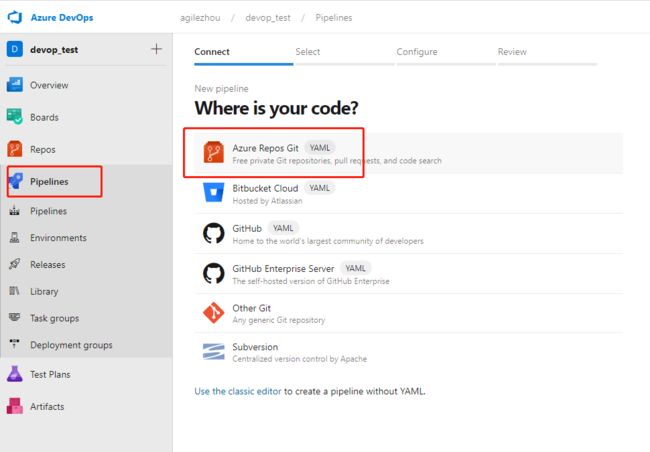The image size is (650, 452).
Task: Select the Test Plans menu label
Action: pos(50,374)
